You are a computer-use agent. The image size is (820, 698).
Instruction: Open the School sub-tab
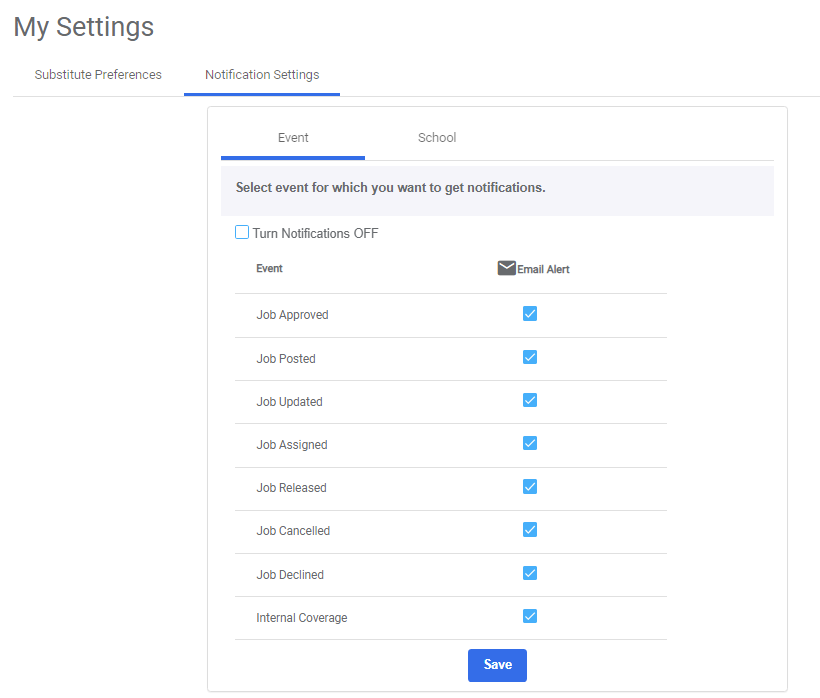(437, 138)
